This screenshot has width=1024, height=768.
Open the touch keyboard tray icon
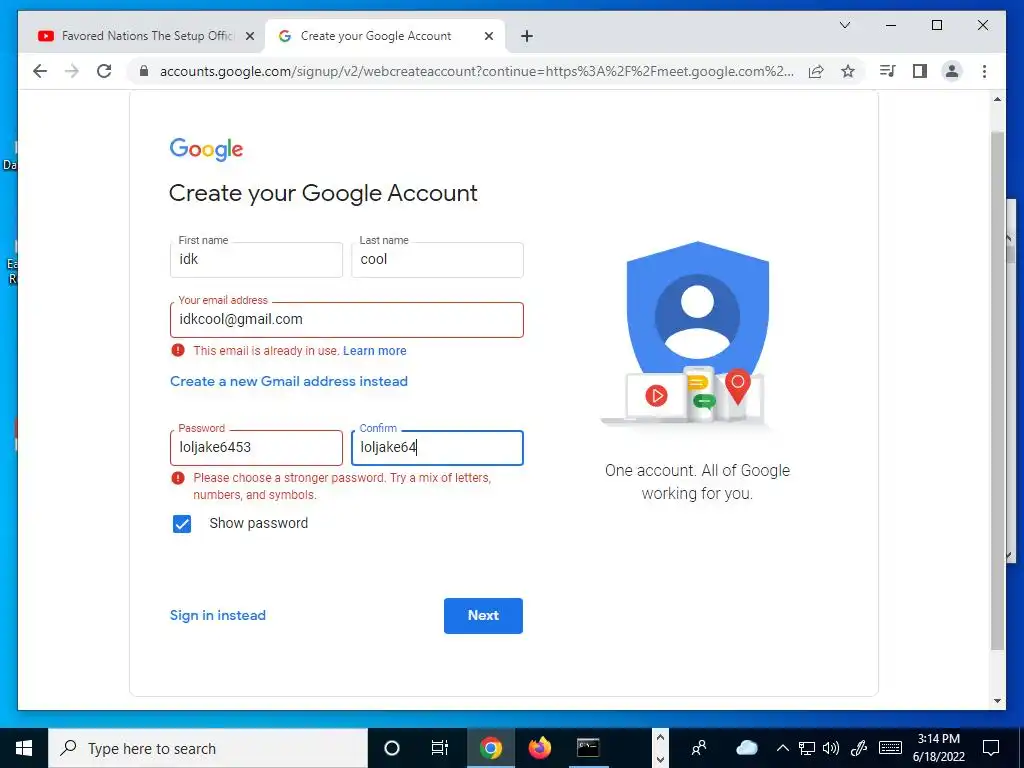[890, 748]
